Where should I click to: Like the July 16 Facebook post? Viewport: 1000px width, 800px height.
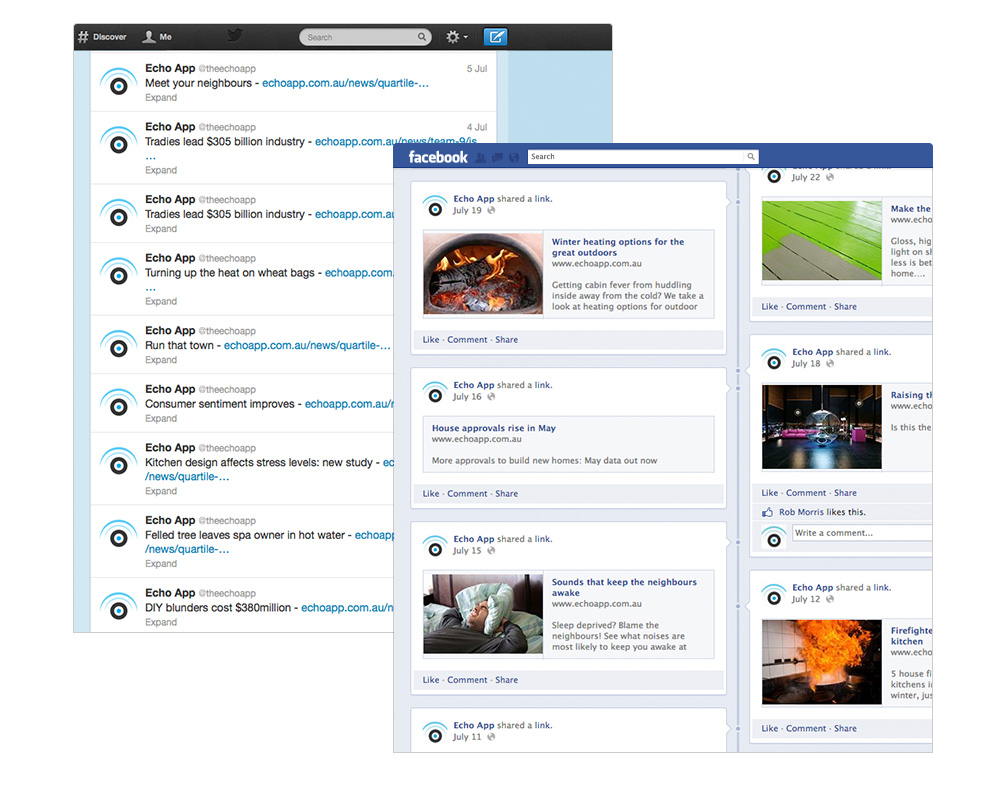tap(431, 494)
